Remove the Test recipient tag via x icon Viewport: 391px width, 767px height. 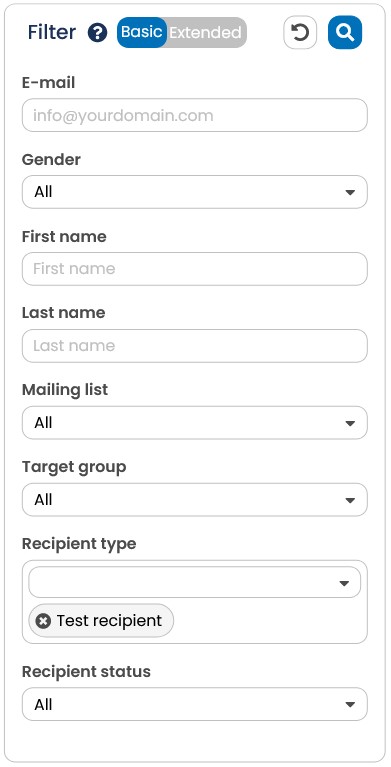click(44, 621)
